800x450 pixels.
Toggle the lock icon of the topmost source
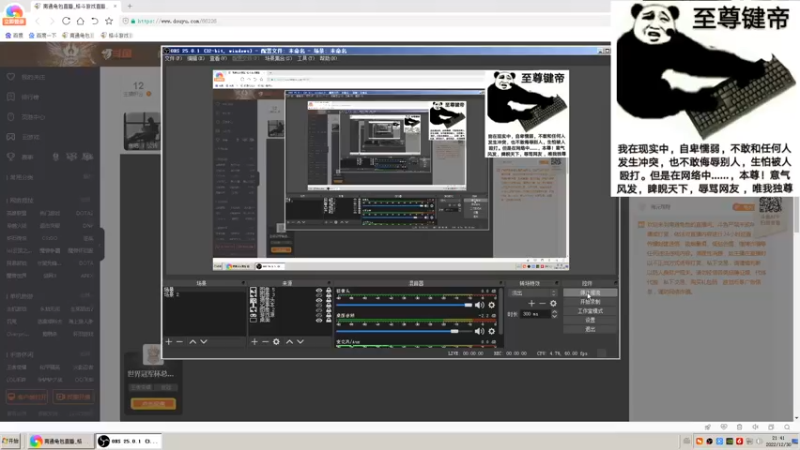pyautogui.click(x=328, y=290)
